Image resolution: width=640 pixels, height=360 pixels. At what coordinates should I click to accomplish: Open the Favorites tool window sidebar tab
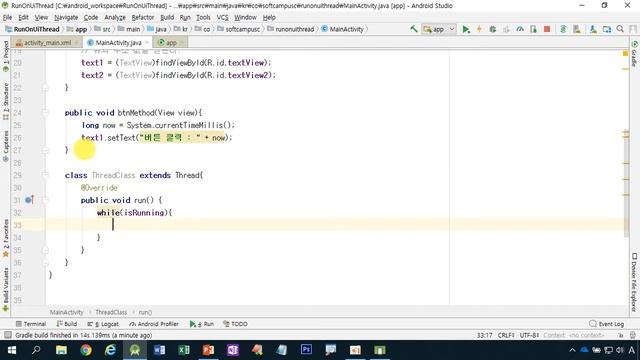point(6,238)
